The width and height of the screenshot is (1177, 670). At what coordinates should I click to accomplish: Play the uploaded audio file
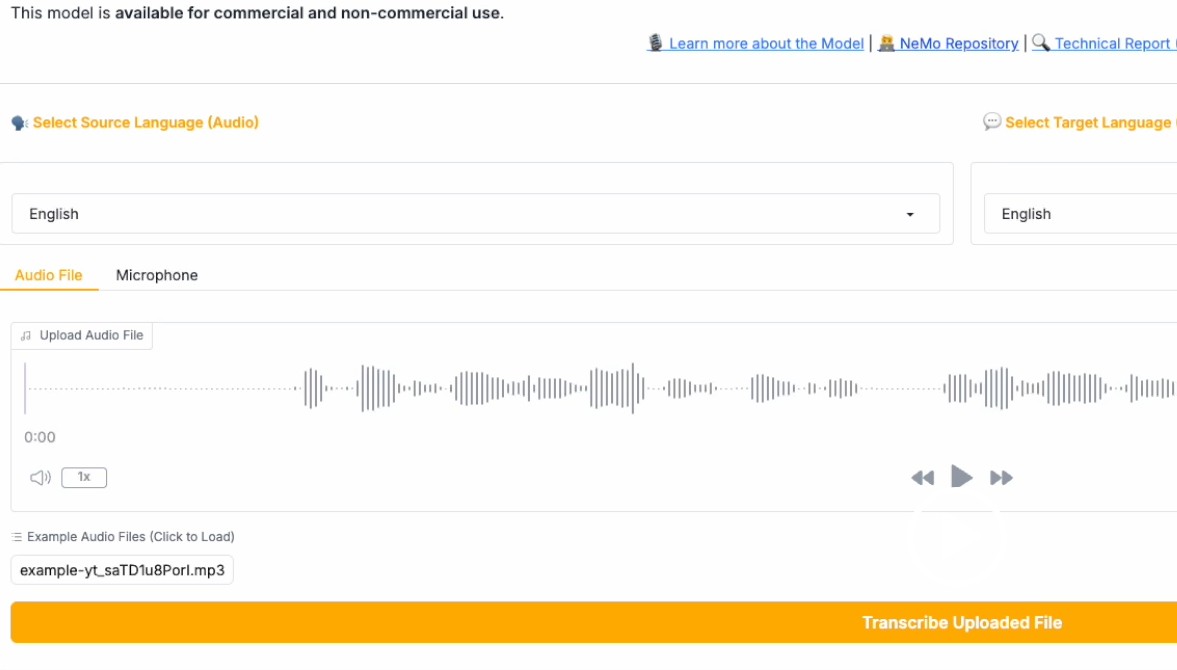tap(961, 477)
